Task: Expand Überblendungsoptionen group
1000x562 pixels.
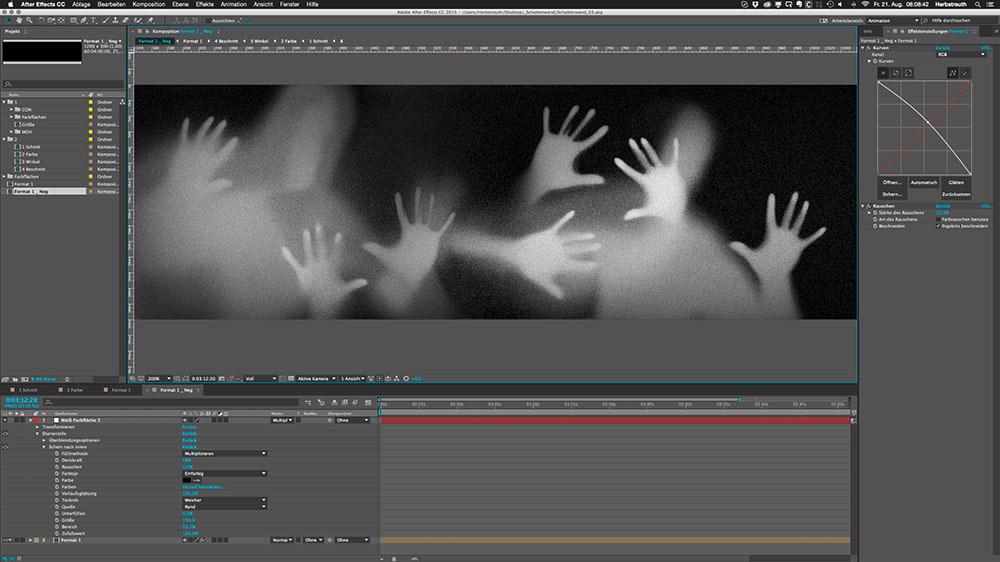Action: [x=44, y=440]
